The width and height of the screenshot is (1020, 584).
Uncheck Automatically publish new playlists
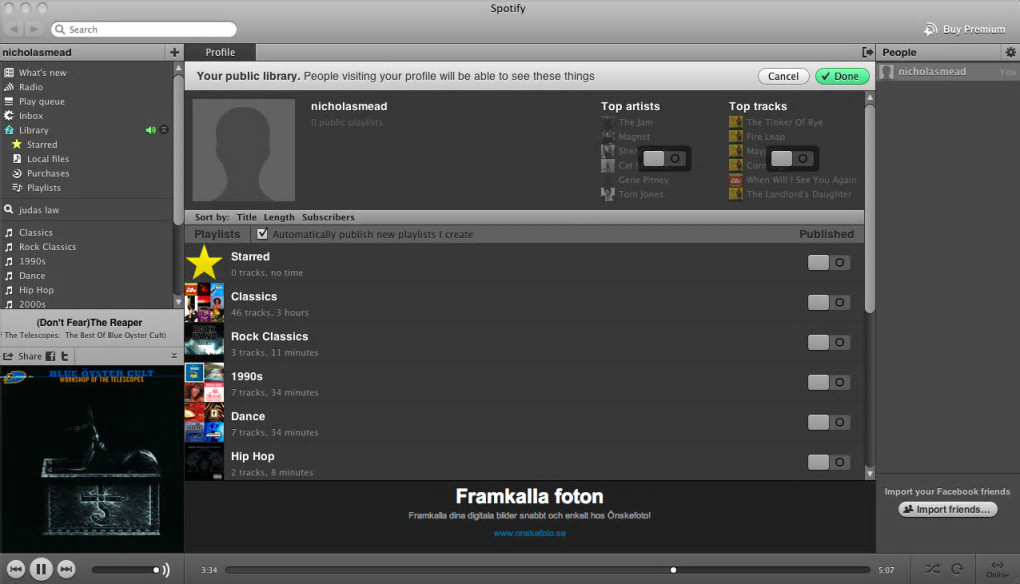coord(262,233)
